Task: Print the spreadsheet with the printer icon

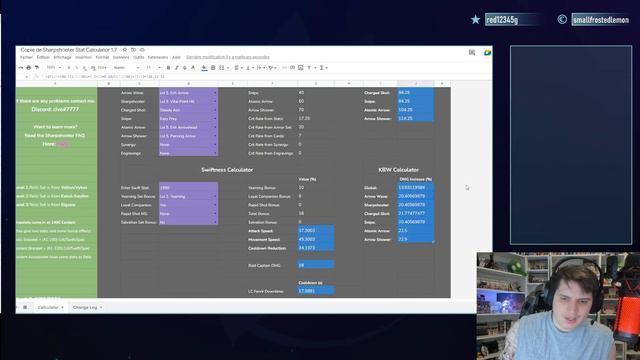Action: tap(29, 68)
